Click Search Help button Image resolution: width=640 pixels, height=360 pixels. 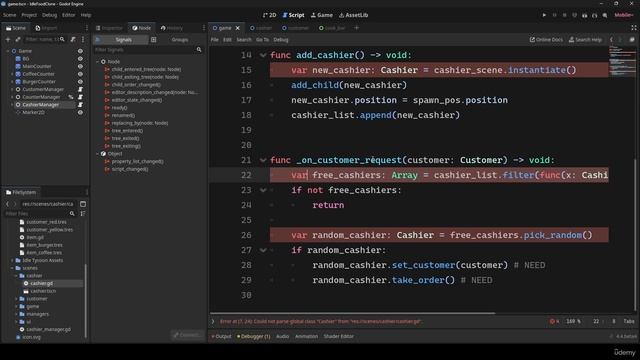(585, 40)
